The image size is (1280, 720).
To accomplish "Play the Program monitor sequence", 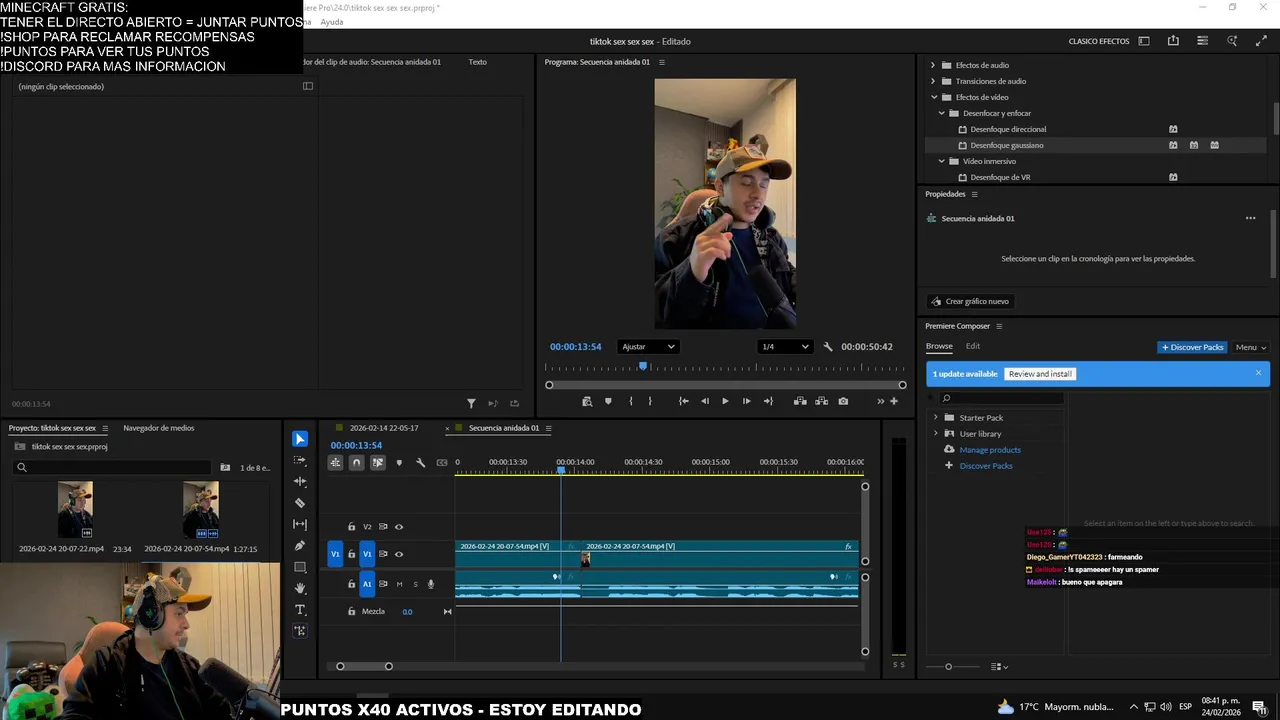I will (x=725, y=401).
